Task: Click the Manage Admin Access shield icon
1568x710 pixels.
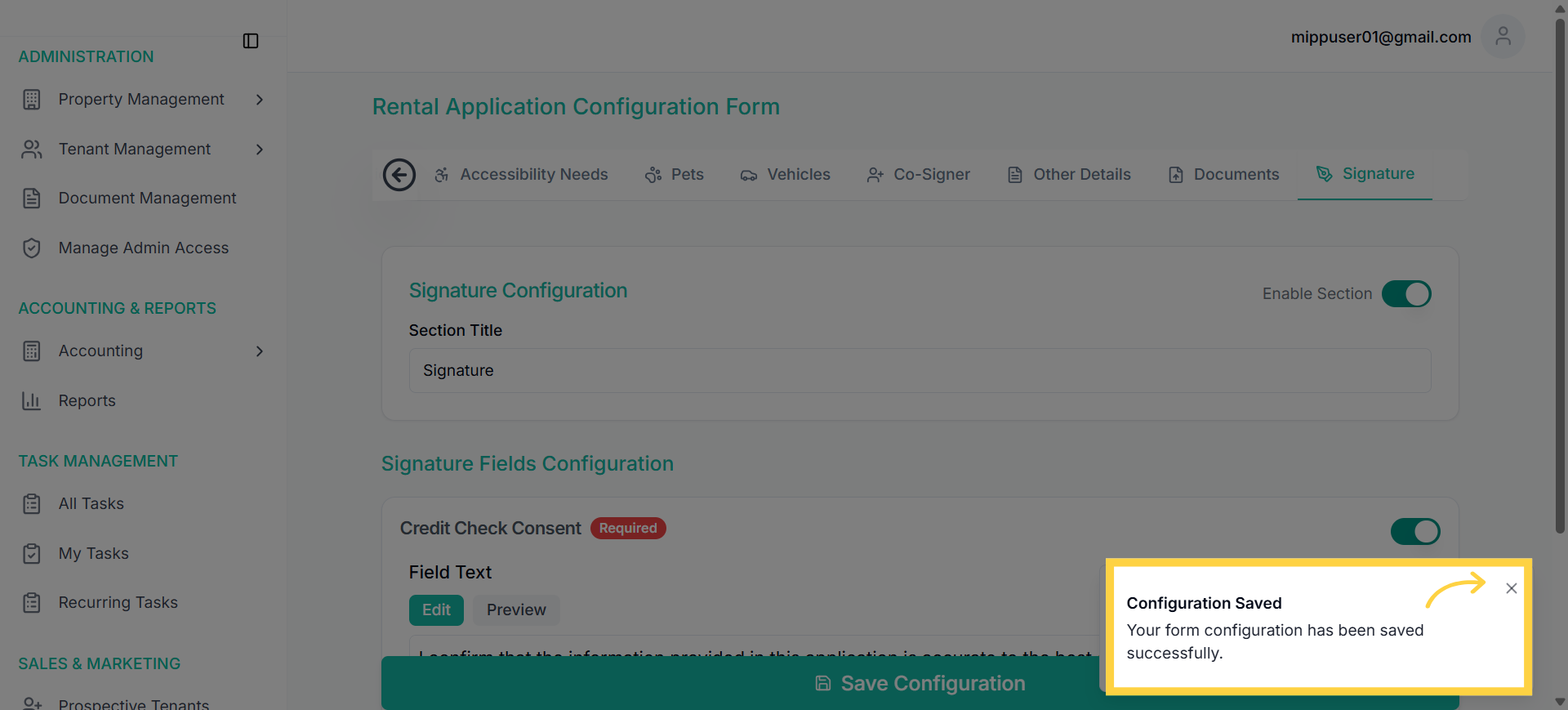Action: tap(32, 248)
